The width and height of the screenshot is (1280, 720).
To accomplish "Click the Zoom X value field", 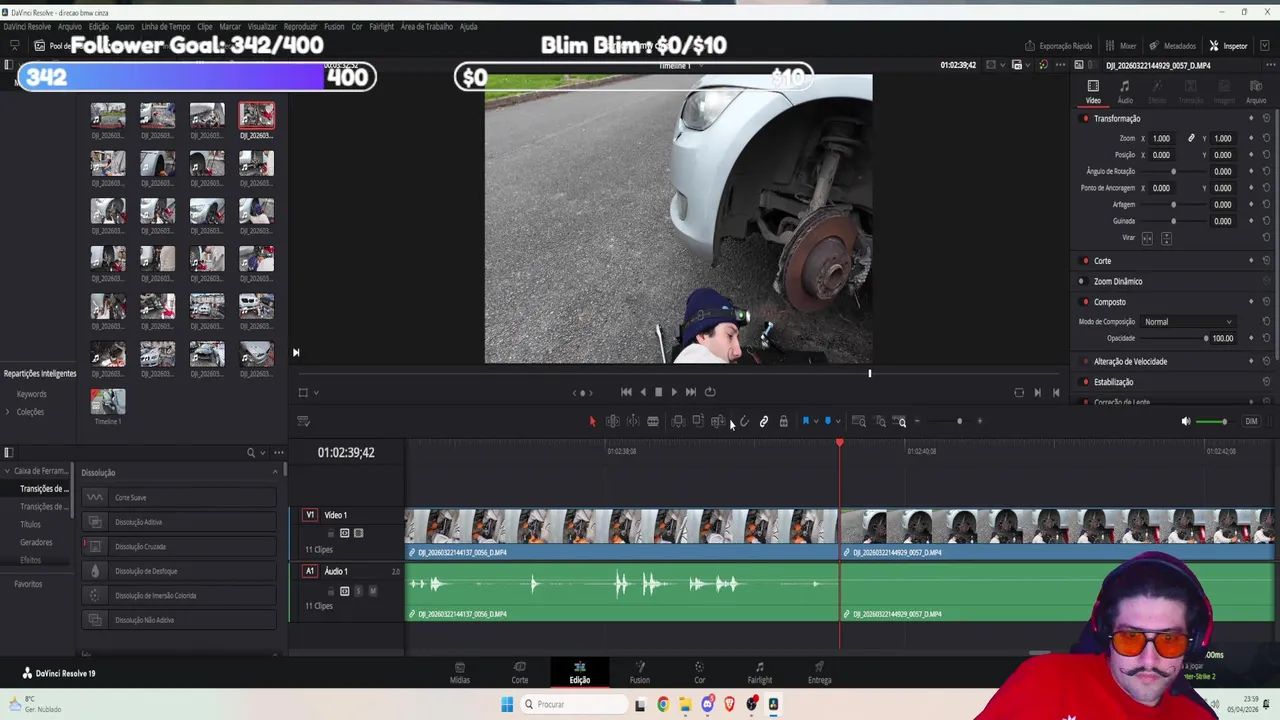I will (1161, 139).
